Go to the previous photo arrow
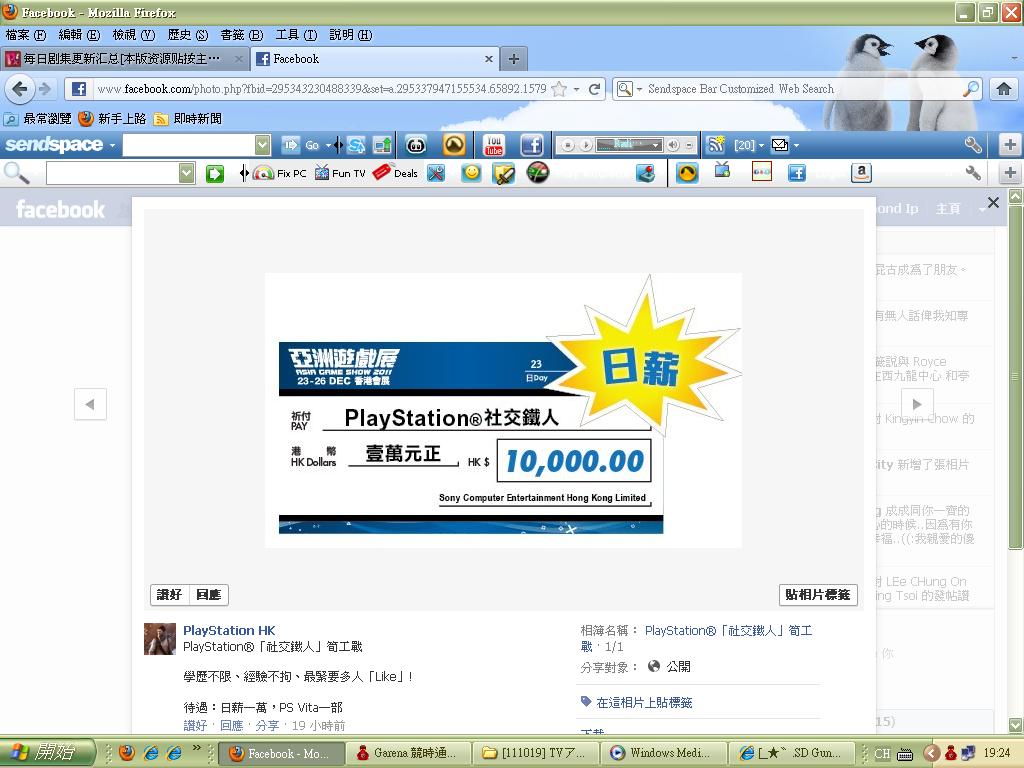Image resolution: width=1024 pixels, height=768 pixels. 90,404
